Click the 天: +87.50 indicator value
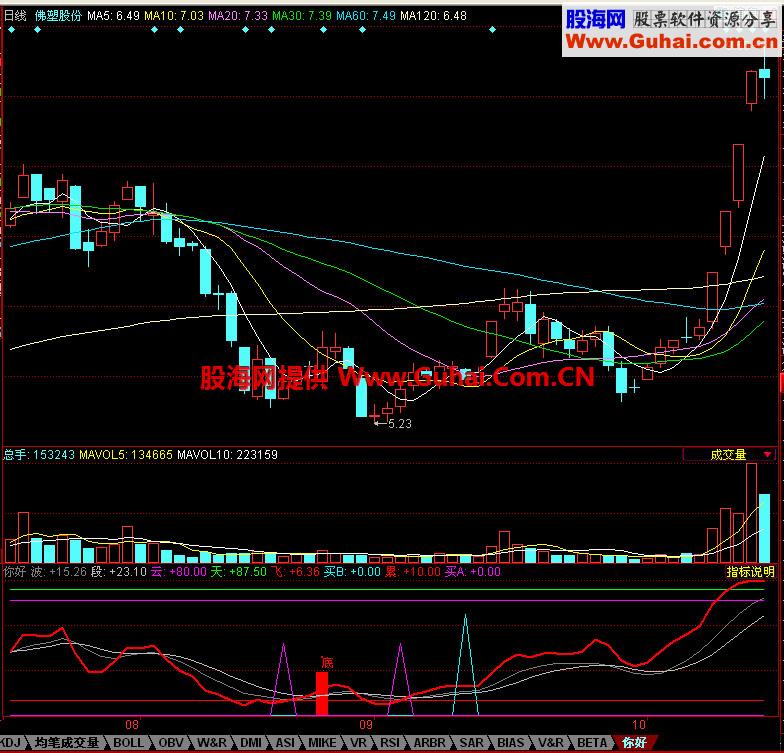784x753 pixels. click(238, 572)
